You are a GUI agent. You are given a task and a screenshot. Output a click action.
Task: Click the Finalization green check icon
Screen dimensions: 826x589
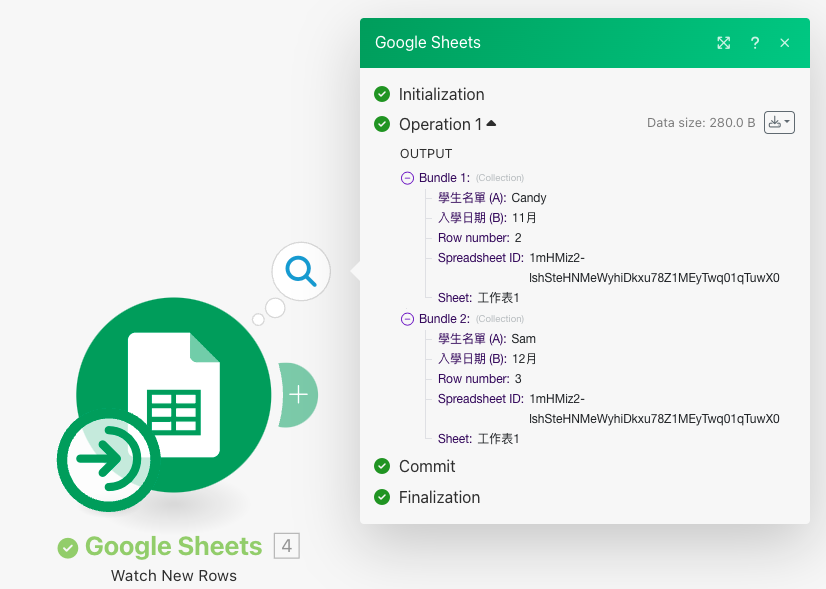click(382, 497)
